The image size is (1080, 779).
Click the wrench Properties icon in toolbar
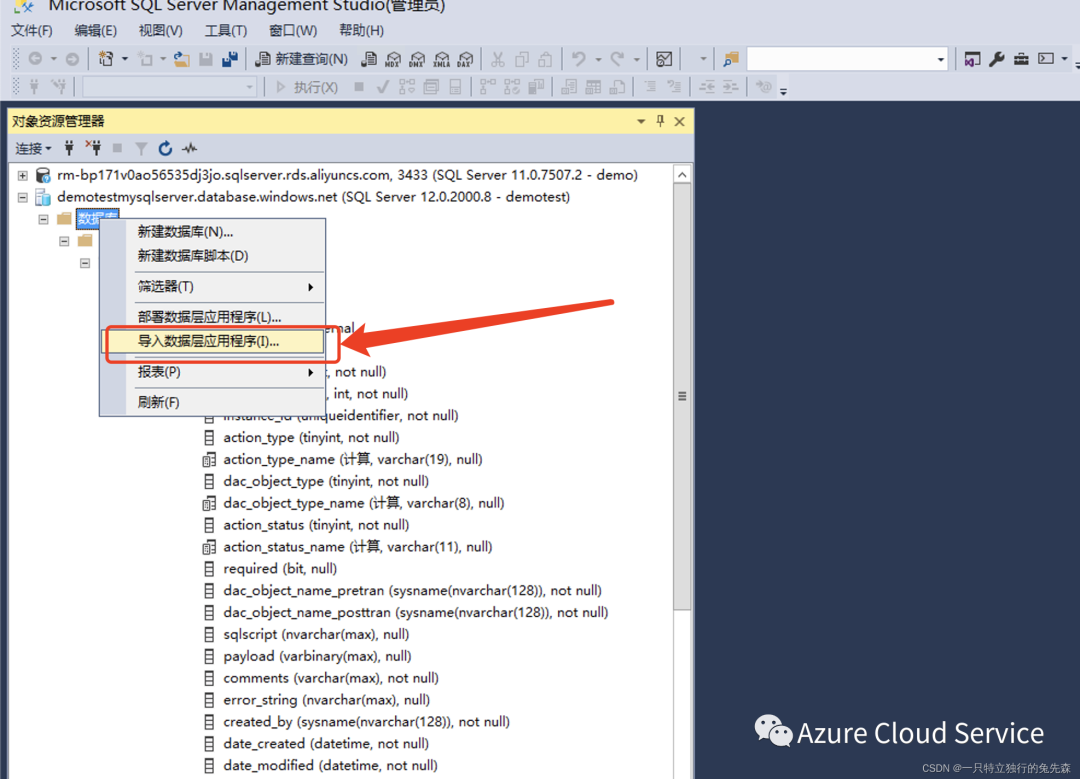pyautogui.click(x=997, y=59)
